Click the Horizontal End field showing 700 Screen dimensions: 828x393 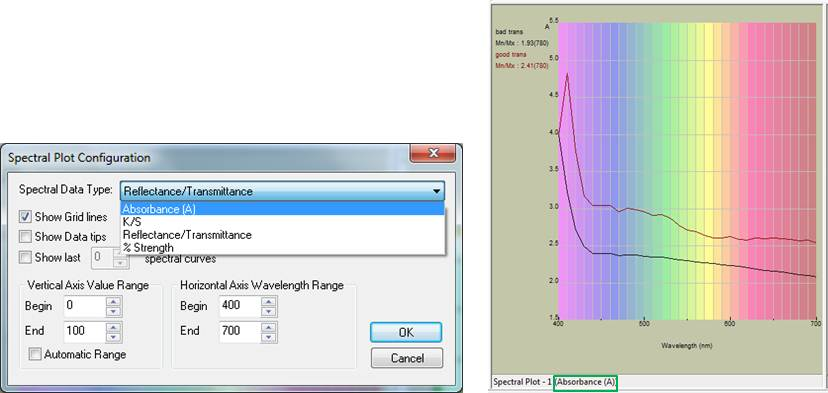(240, 332)
